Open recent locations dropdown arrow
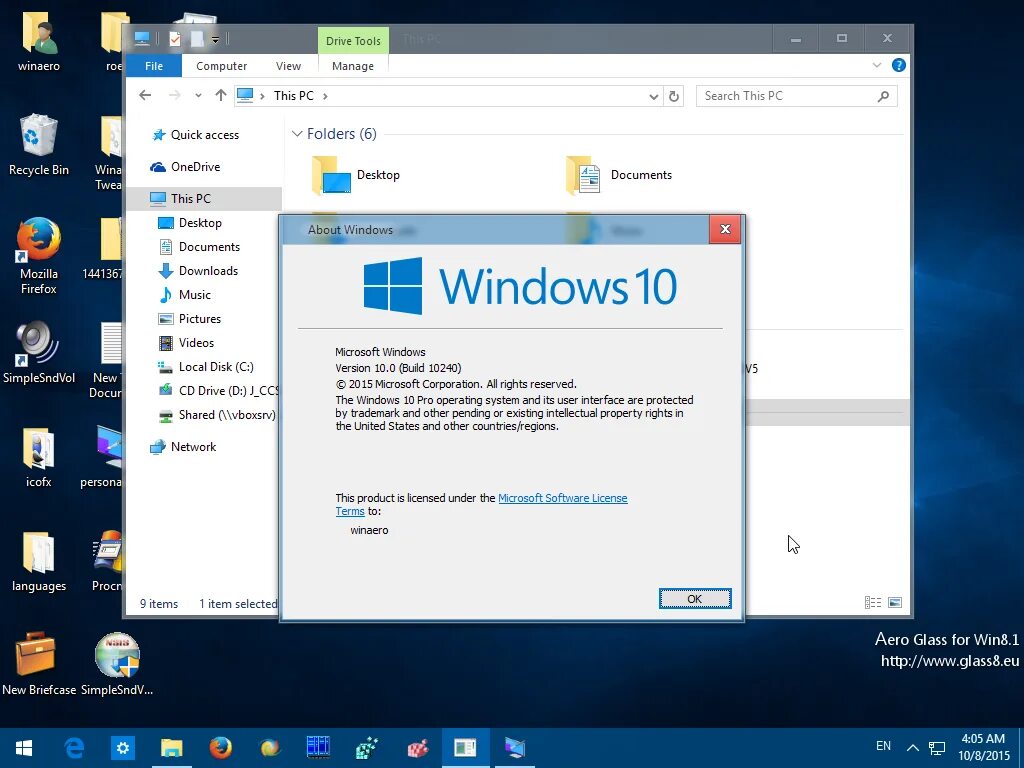 coord(198,95)
